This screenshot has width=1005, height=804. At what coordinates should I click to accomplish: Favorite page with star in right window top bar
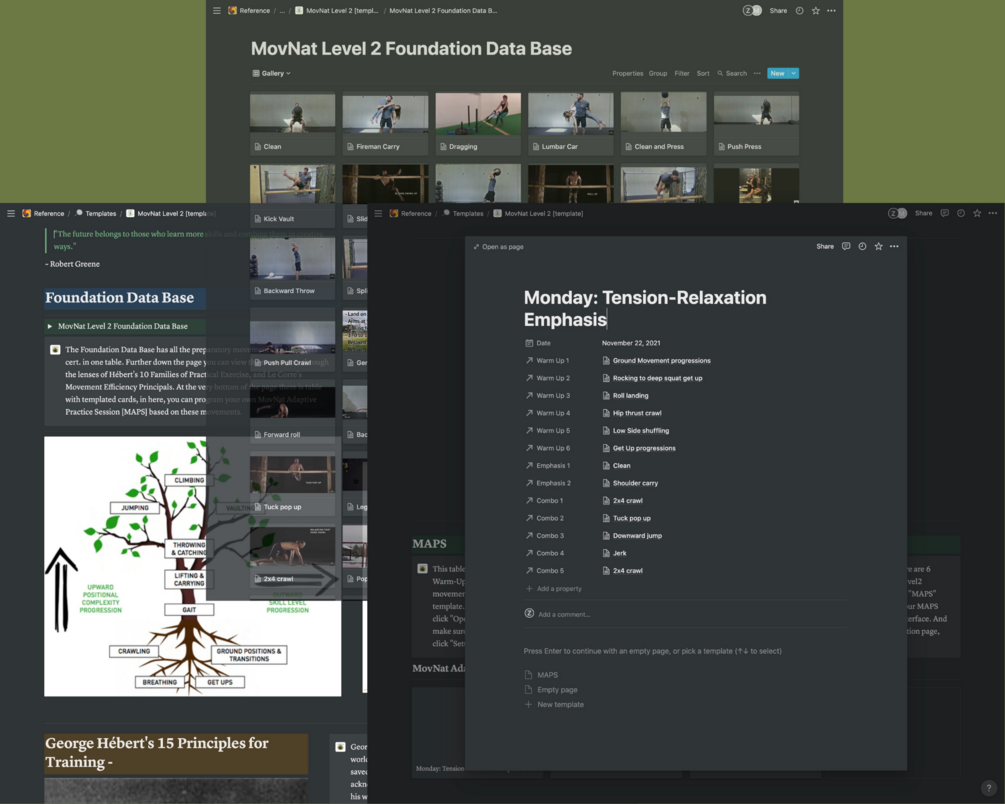click(x=977, y=214)
